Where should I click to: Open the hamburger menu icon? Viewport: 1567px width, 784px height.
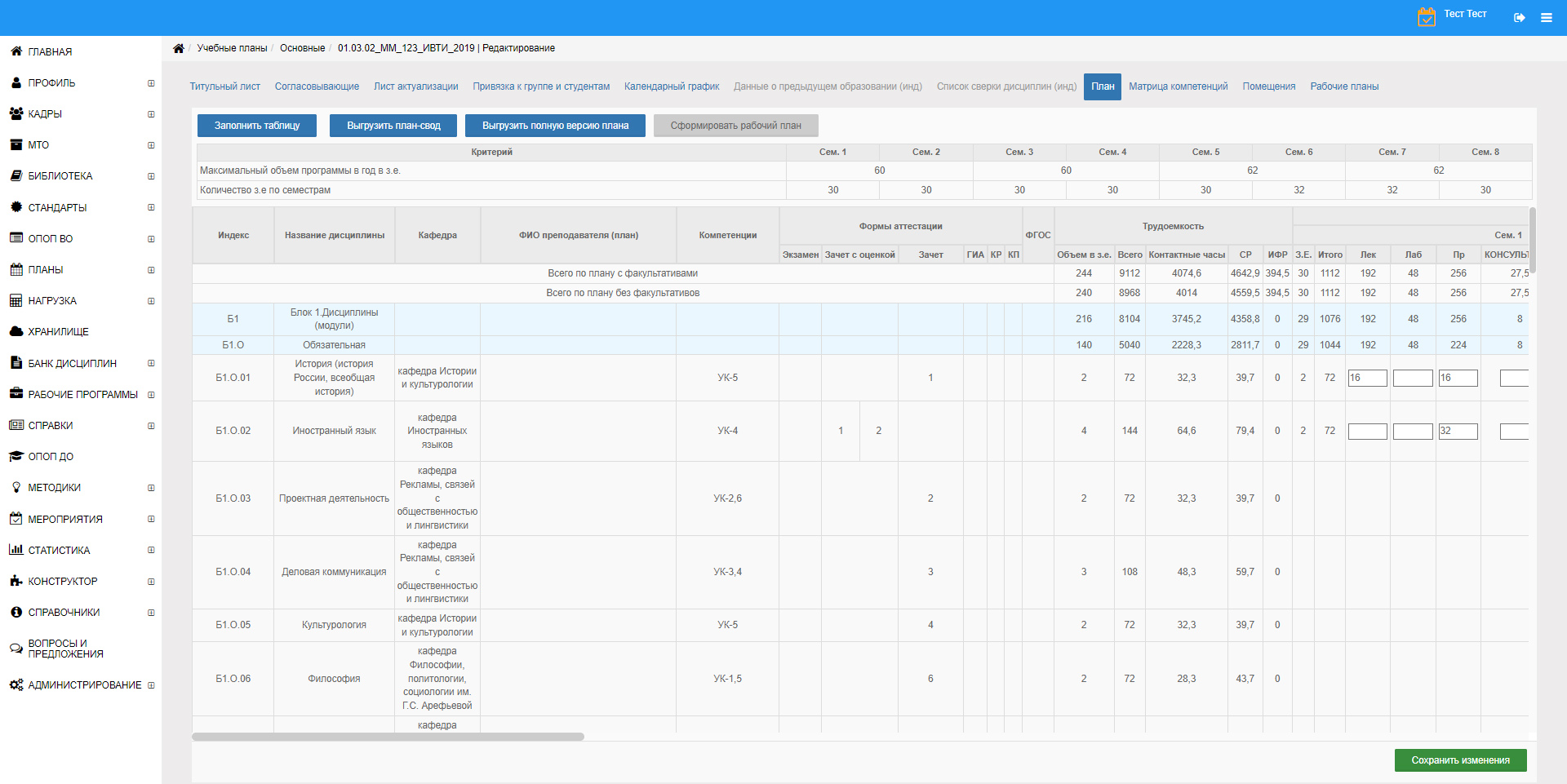click(1547, 17)
